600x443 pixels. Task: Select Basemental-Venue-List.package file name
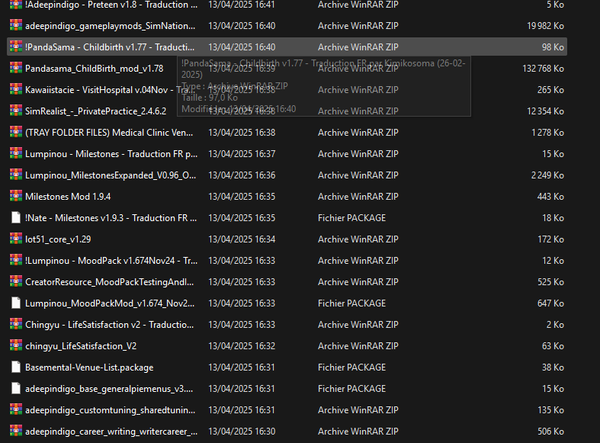pos(89,368)
